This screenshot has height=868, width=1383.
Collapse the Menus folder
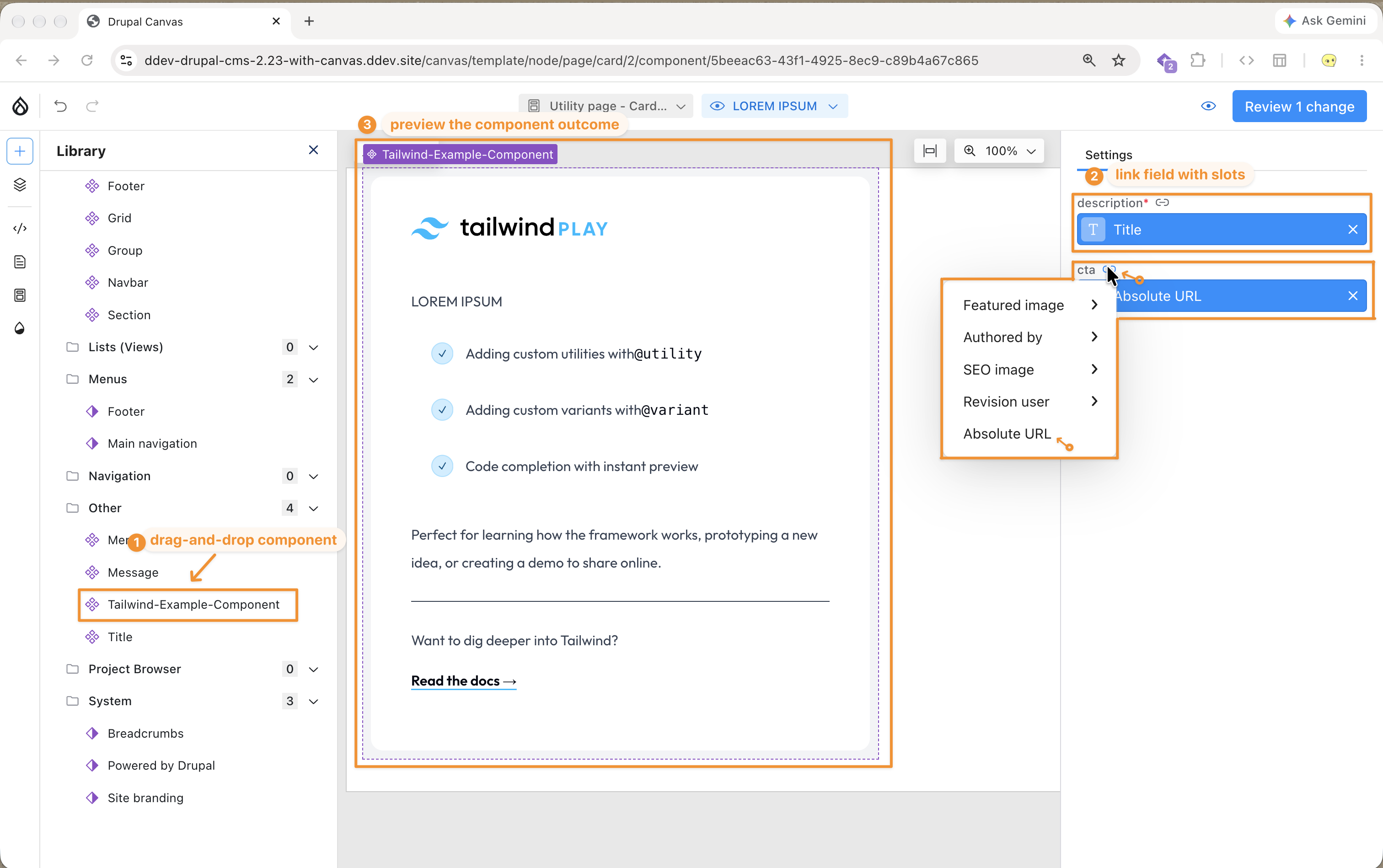point(313,380)
